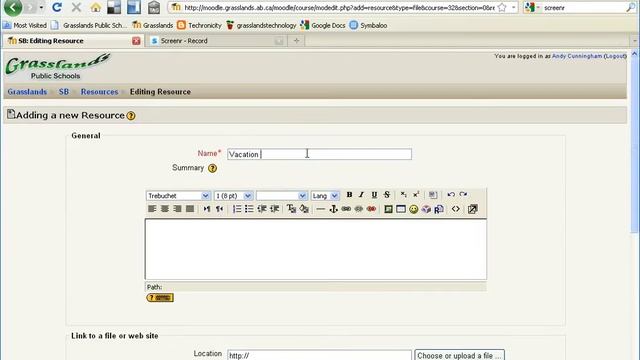Viewport: 640px width, 360px height.
Task: Enlarge the editor to fullscreen
Action: [472, 209]
